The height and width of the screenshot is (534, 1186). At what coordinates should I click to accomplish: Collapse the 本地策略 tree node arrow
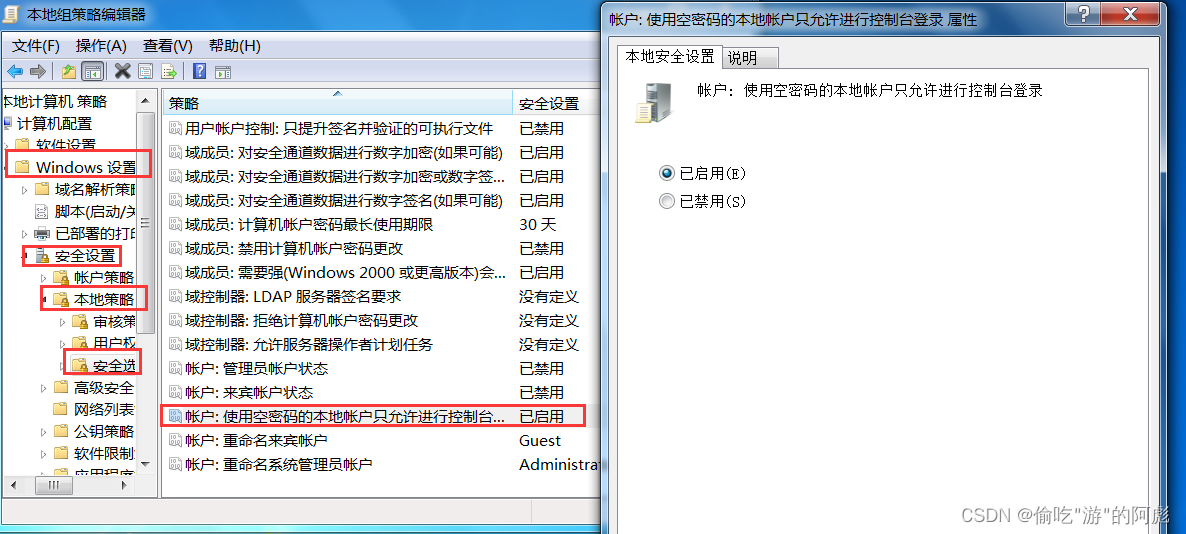click(44, 300)
